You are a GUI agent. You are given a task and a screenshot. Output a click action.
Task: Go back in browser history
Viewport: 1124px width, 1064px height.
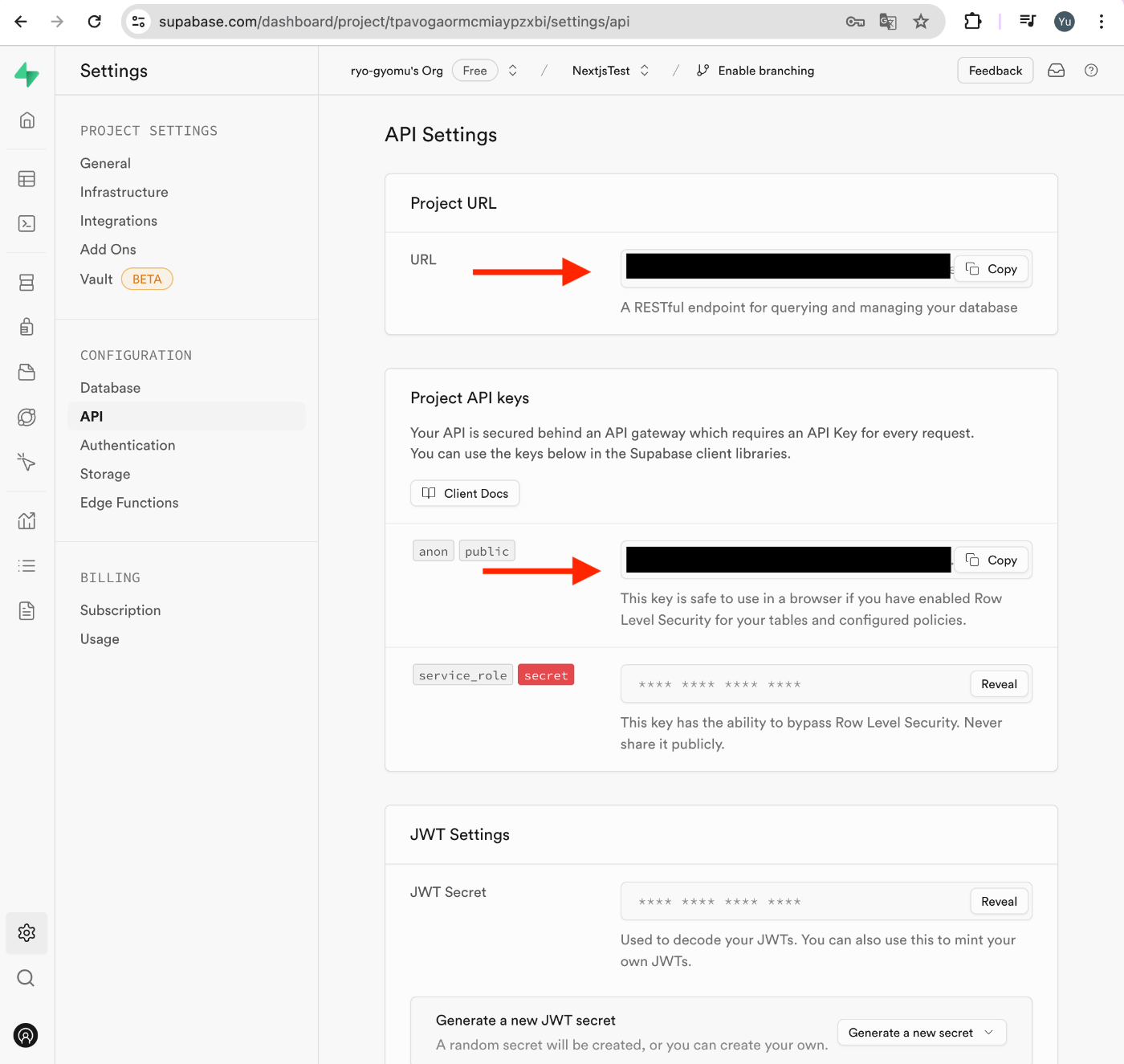pos(21,22)
